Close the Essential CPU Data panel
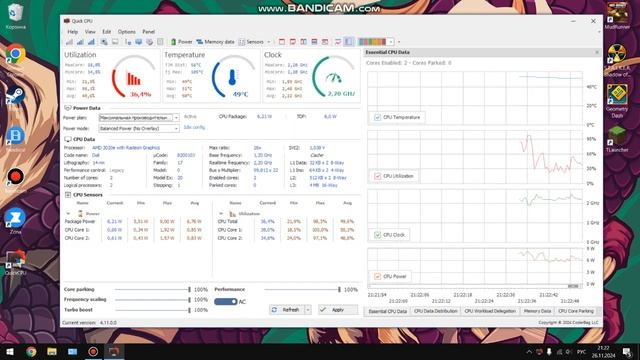 coord(597,52)
